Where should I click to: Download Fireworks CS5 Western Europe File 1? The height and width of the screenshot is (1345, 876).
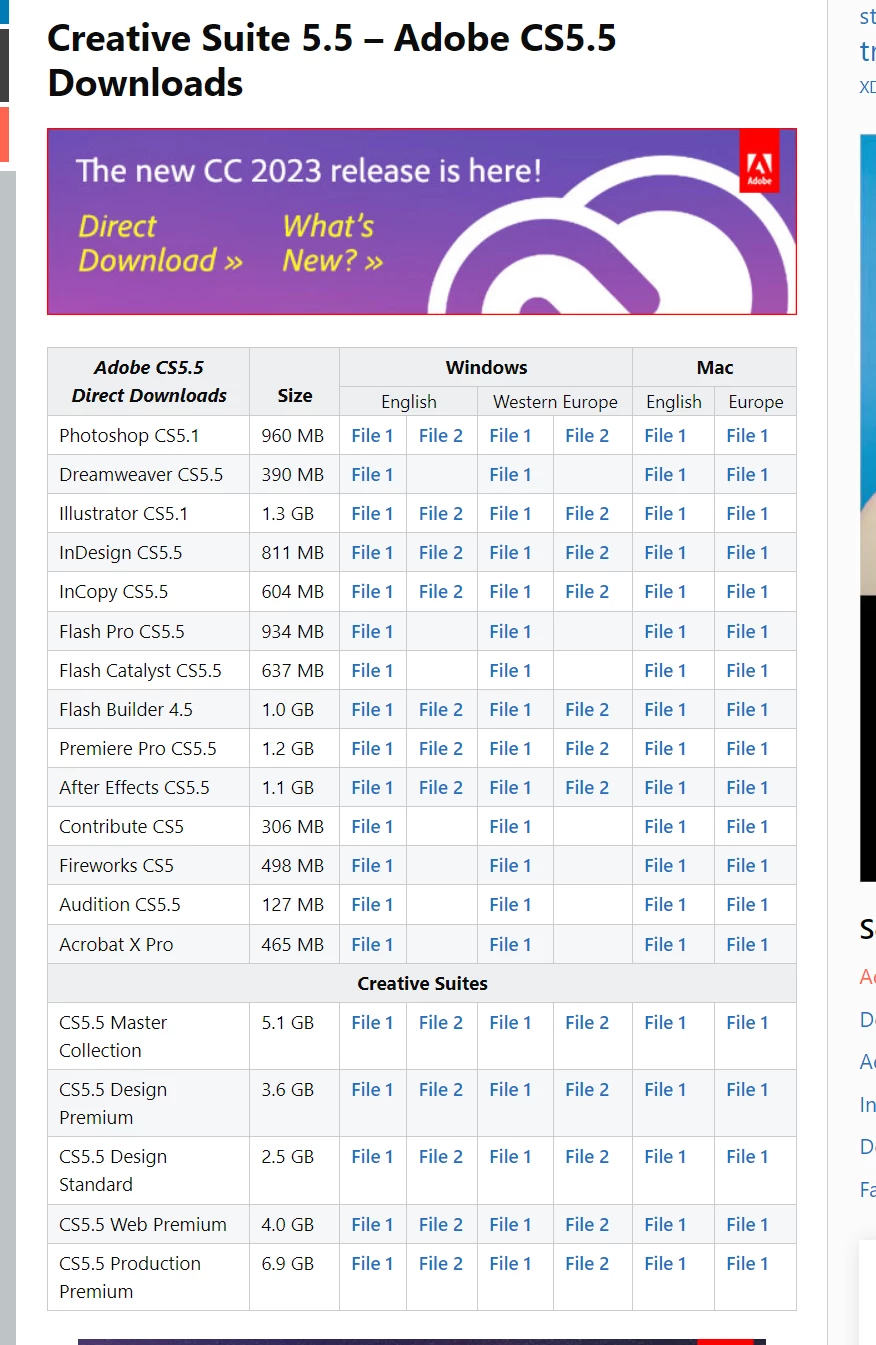point(510,865)
